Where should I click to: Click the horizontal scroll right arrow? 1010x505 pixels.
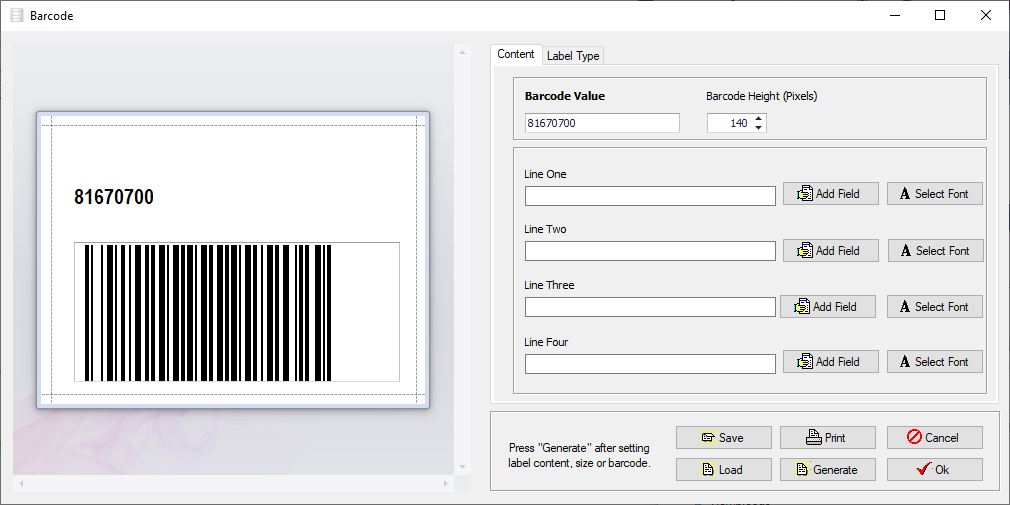click(x=446, y=483)
